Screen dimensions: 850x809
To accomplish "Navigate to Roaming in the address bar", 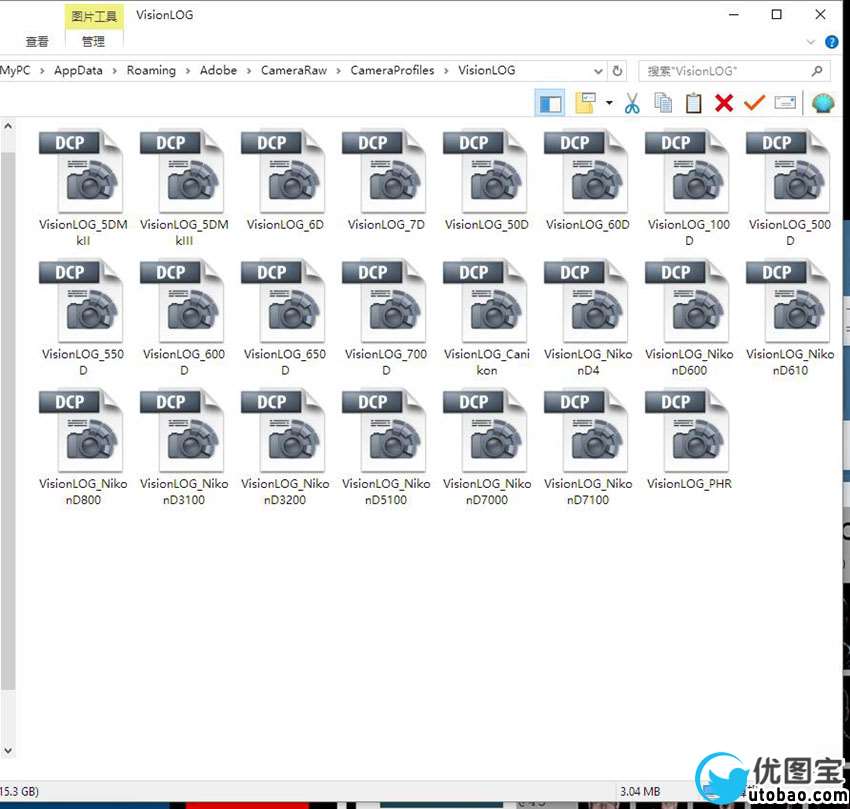I will (151, 70).
